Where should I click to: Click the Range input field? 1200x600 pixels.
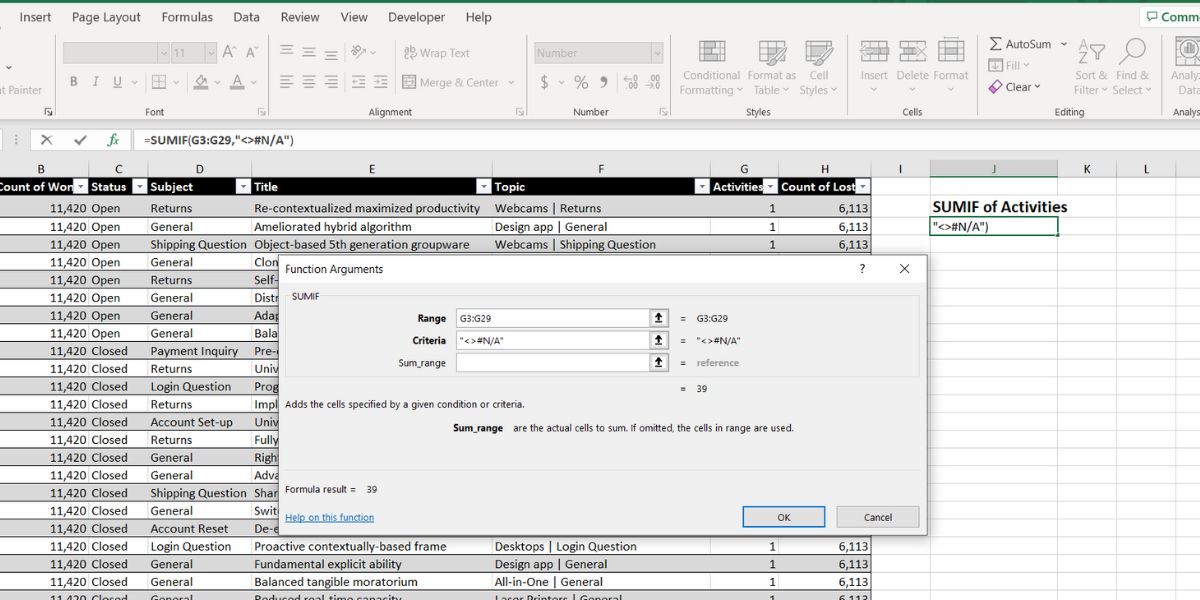(552, 318)
